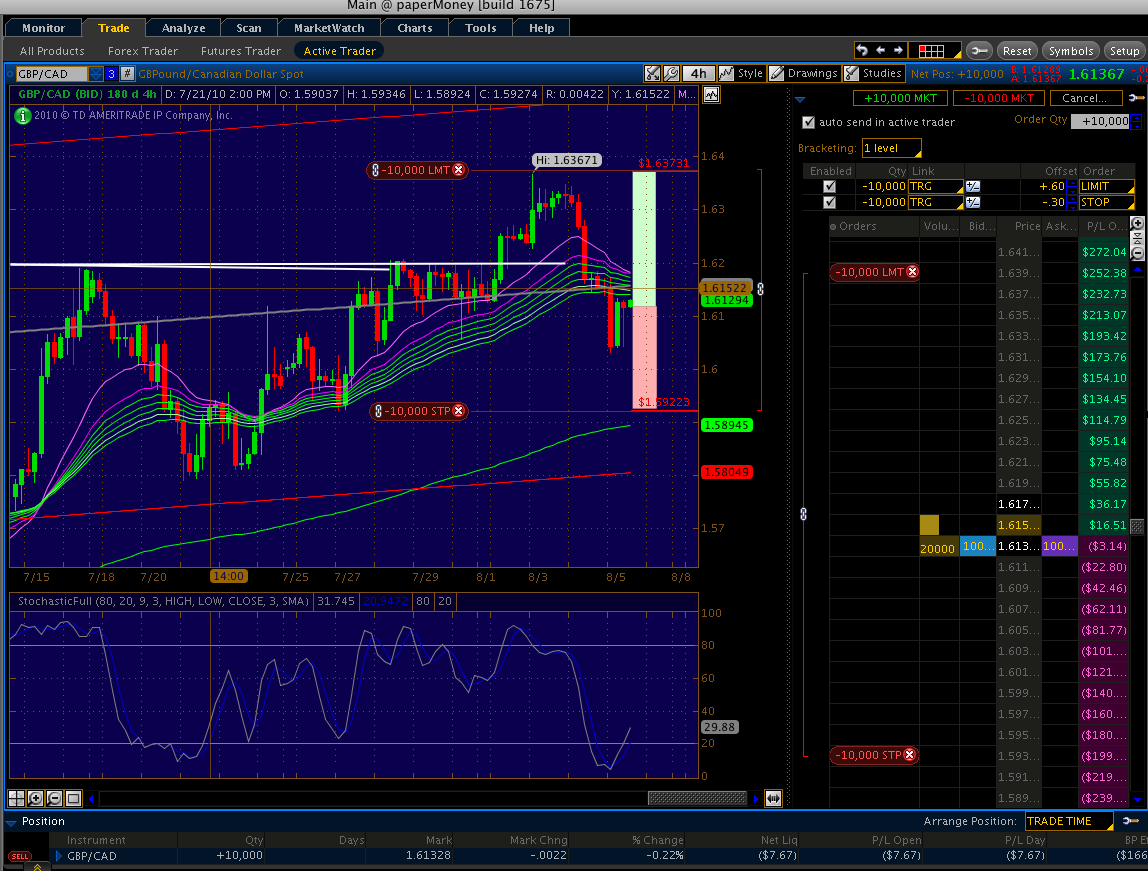Toggle Enabled checkbox for the STOP bracket row
Viewport: 1148px width, 871px height.
point(830,203)
